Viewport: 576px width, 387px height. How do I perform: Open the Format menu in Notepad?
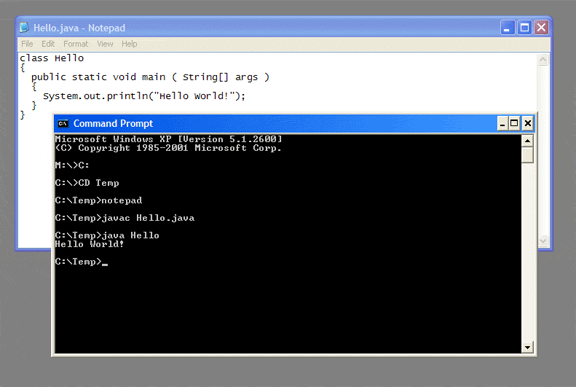tap(76, 44)
